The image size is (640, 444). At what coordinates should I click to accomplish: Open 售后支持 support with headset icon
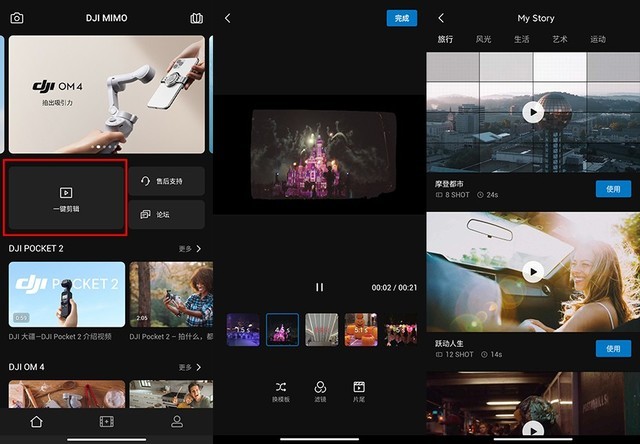pyautogui.click(x=167, y=181)
